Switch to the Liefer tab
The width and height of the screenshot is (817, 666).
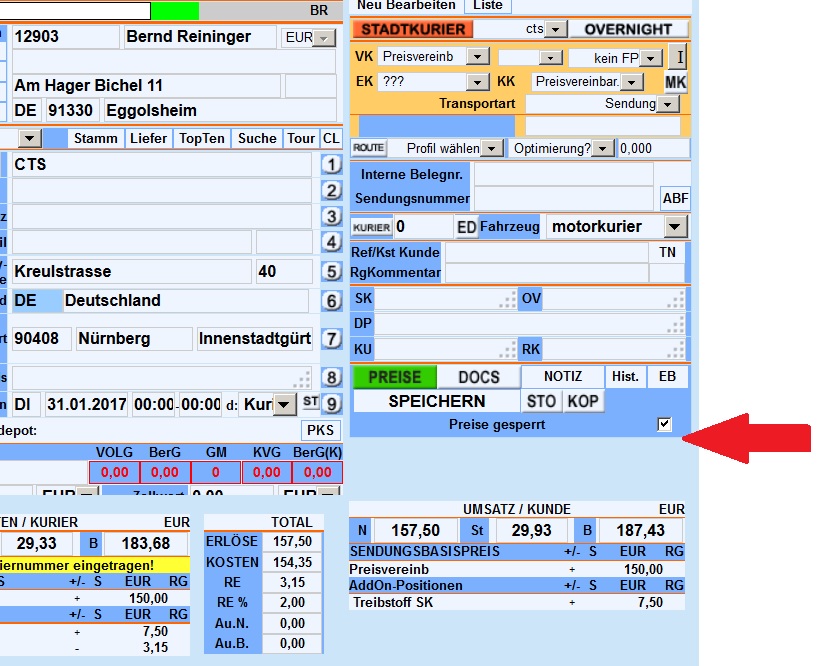[x=148, y=139]
